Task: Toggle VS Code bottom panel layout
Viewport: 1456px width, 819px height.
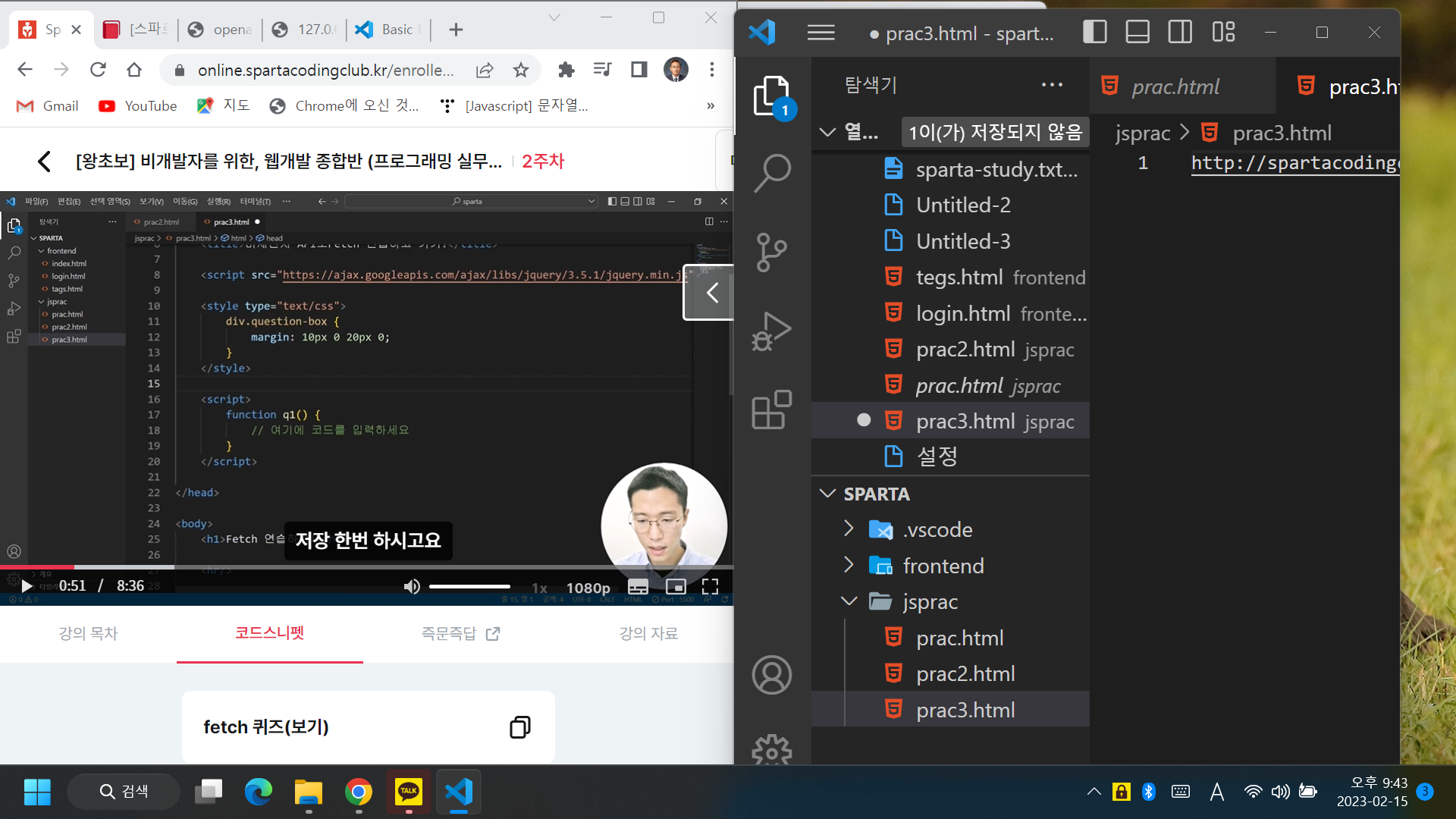Action: point(1137,32)
